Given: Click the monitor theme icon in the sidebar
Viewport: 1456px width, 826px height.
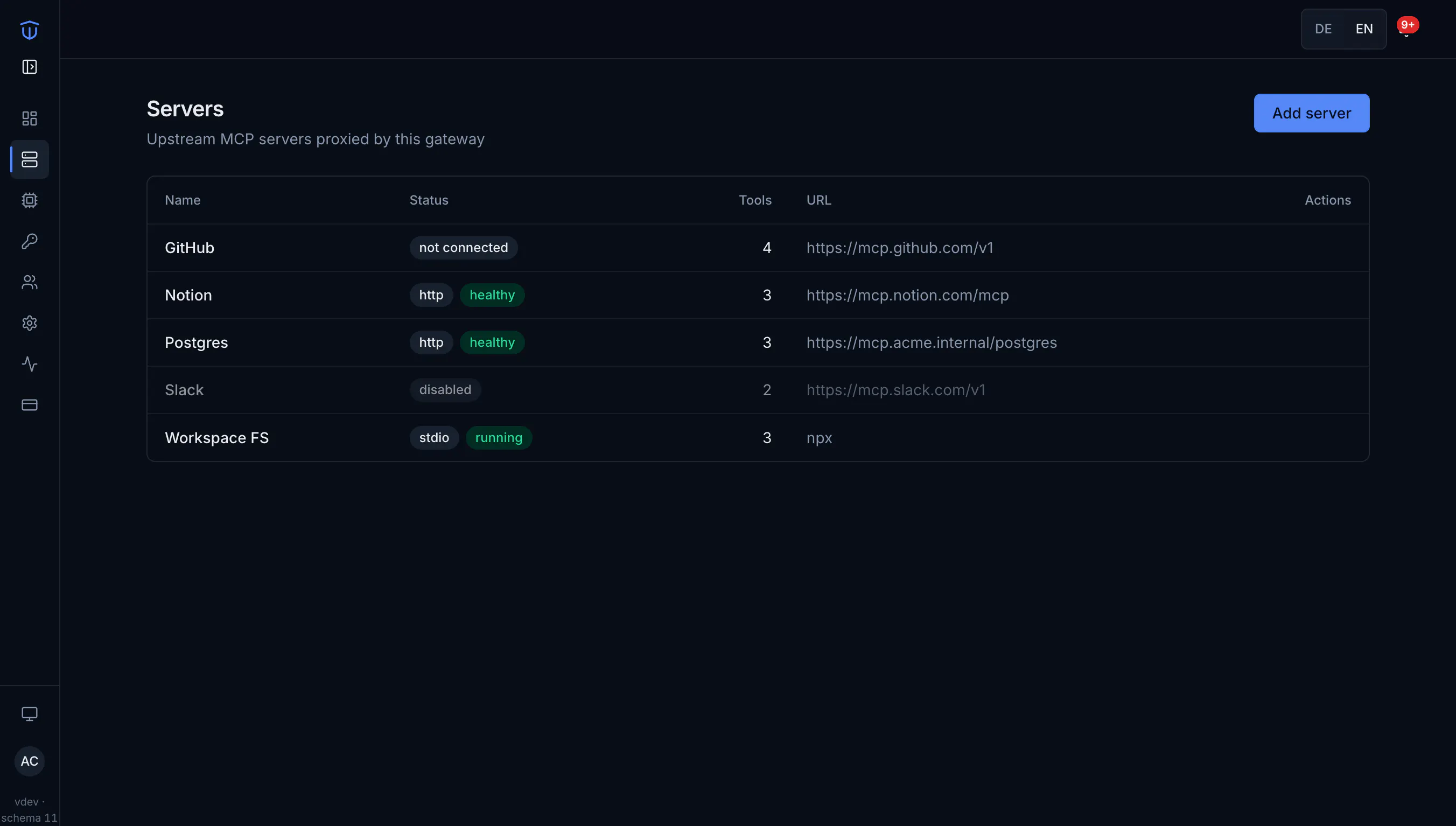Looking at the screenshot, I should (x=30, y=713).
